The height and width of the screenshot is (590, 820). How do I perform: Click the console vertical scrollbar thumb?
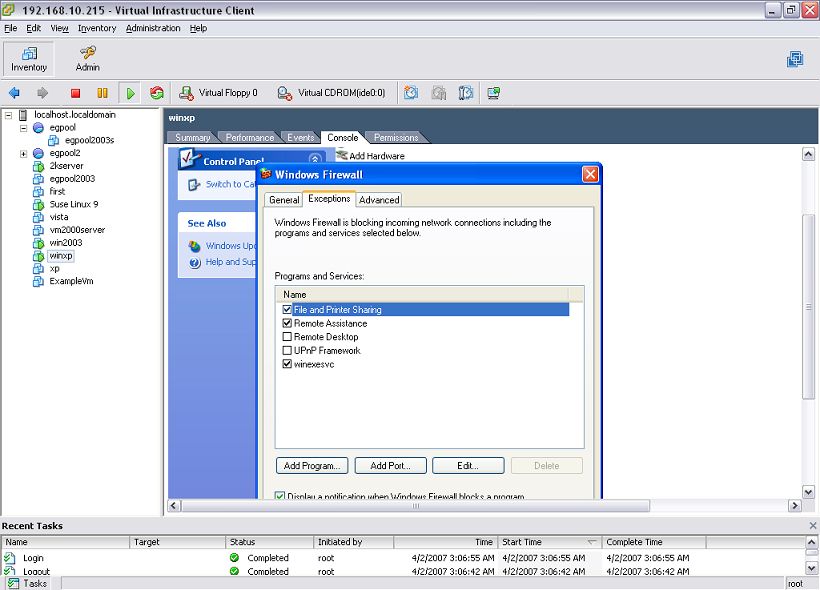[808, 307]
